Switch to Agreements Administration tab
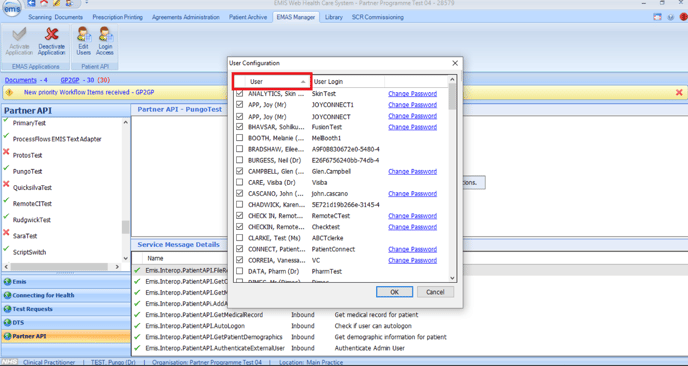This screenshot has height=366, width=688. [x=186, y=17]
